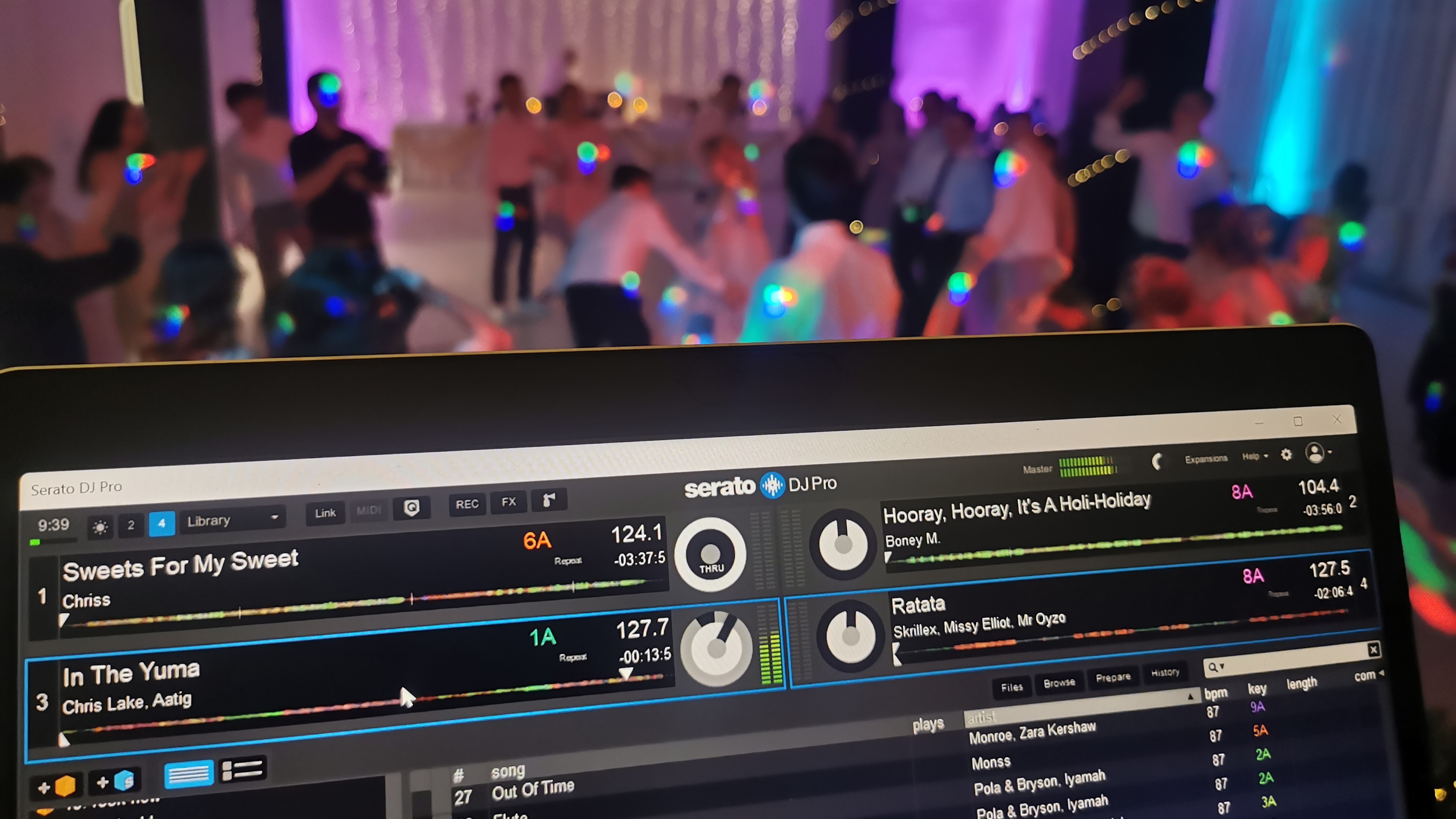Open the Sampler panel icon
1456x819 pixels.
tap(549, 500)
